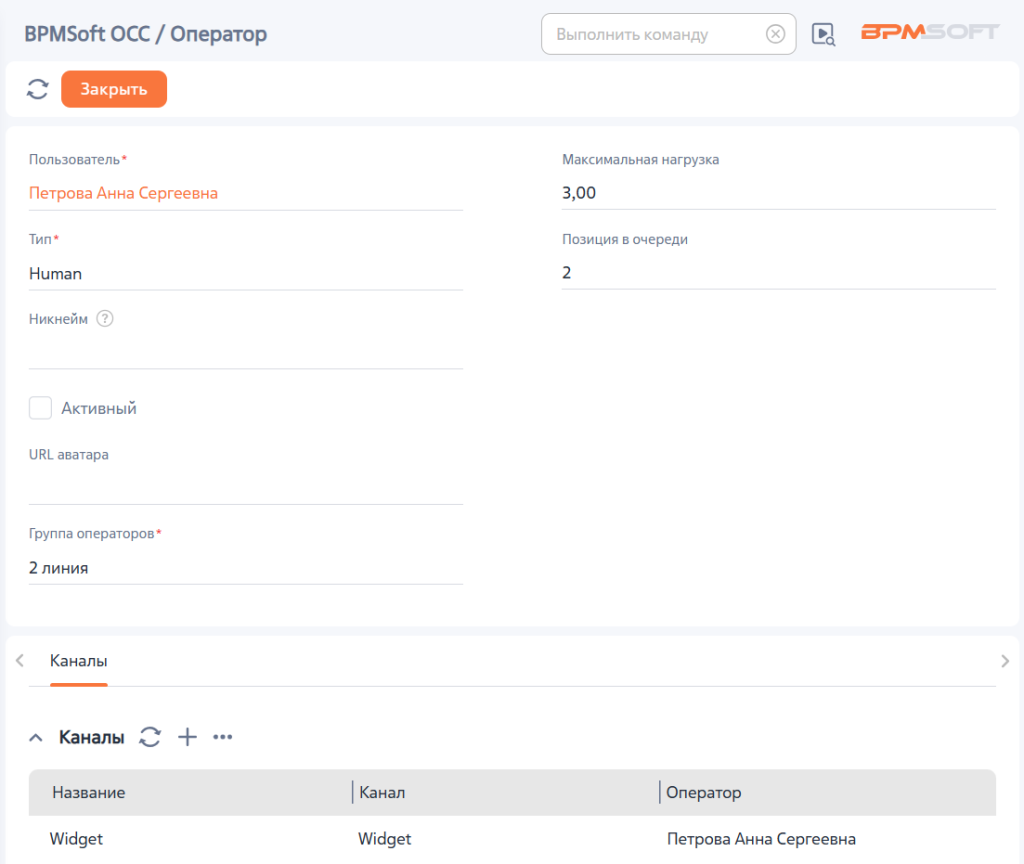The width and height of the screenshot is (1024, 864).
Task: Open the Группа операторов lookup field
Action: point(246,568)
